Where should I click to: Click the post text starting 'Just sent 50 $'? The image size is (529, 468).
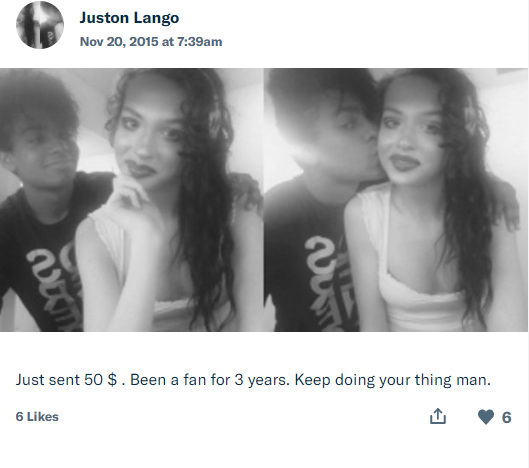coord(253,380)
